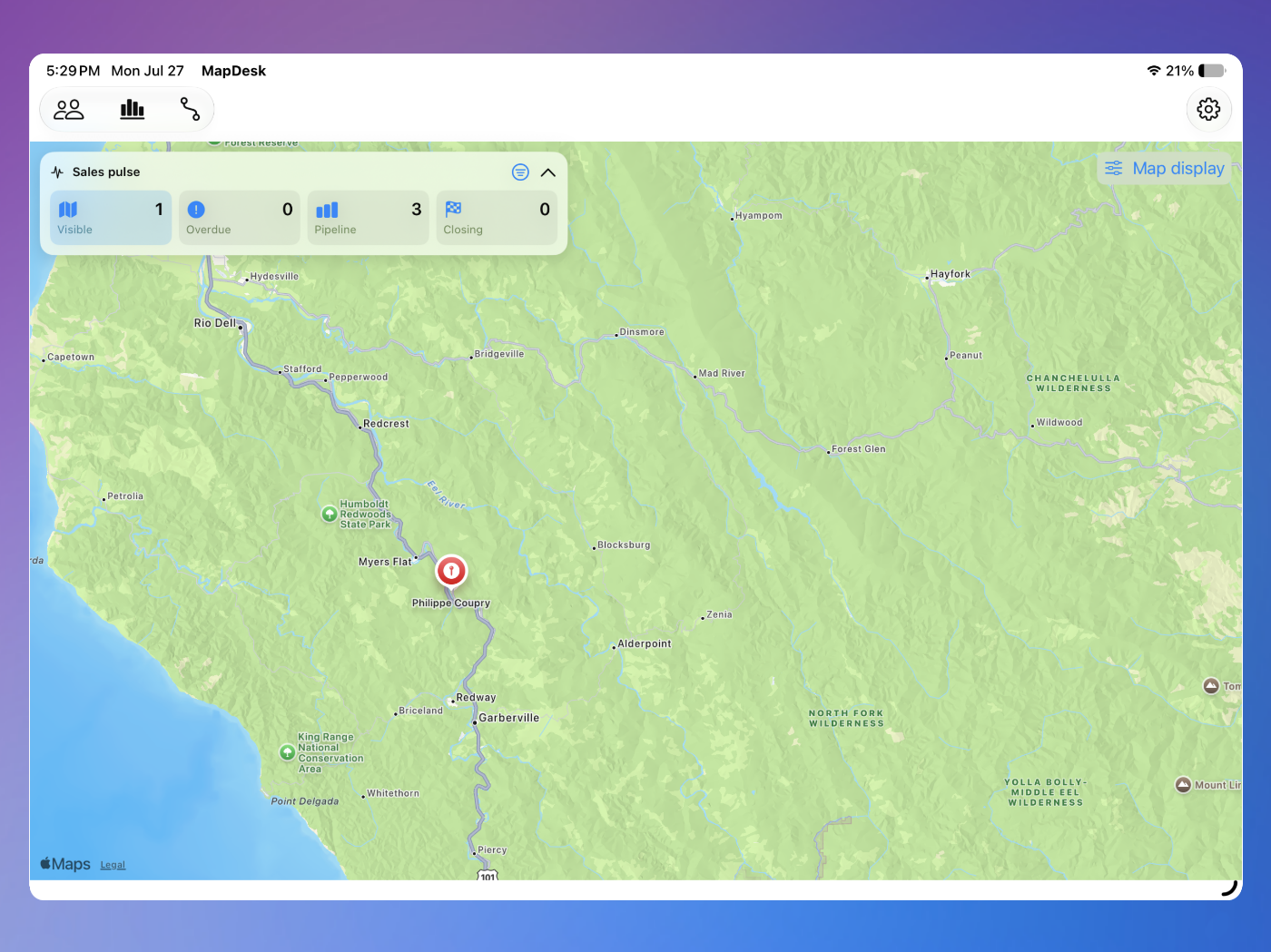Image resolution: width=1271 pixels, height=952 pixels.
Task: Click the Petrolia town label
Action: click(125, 496)
